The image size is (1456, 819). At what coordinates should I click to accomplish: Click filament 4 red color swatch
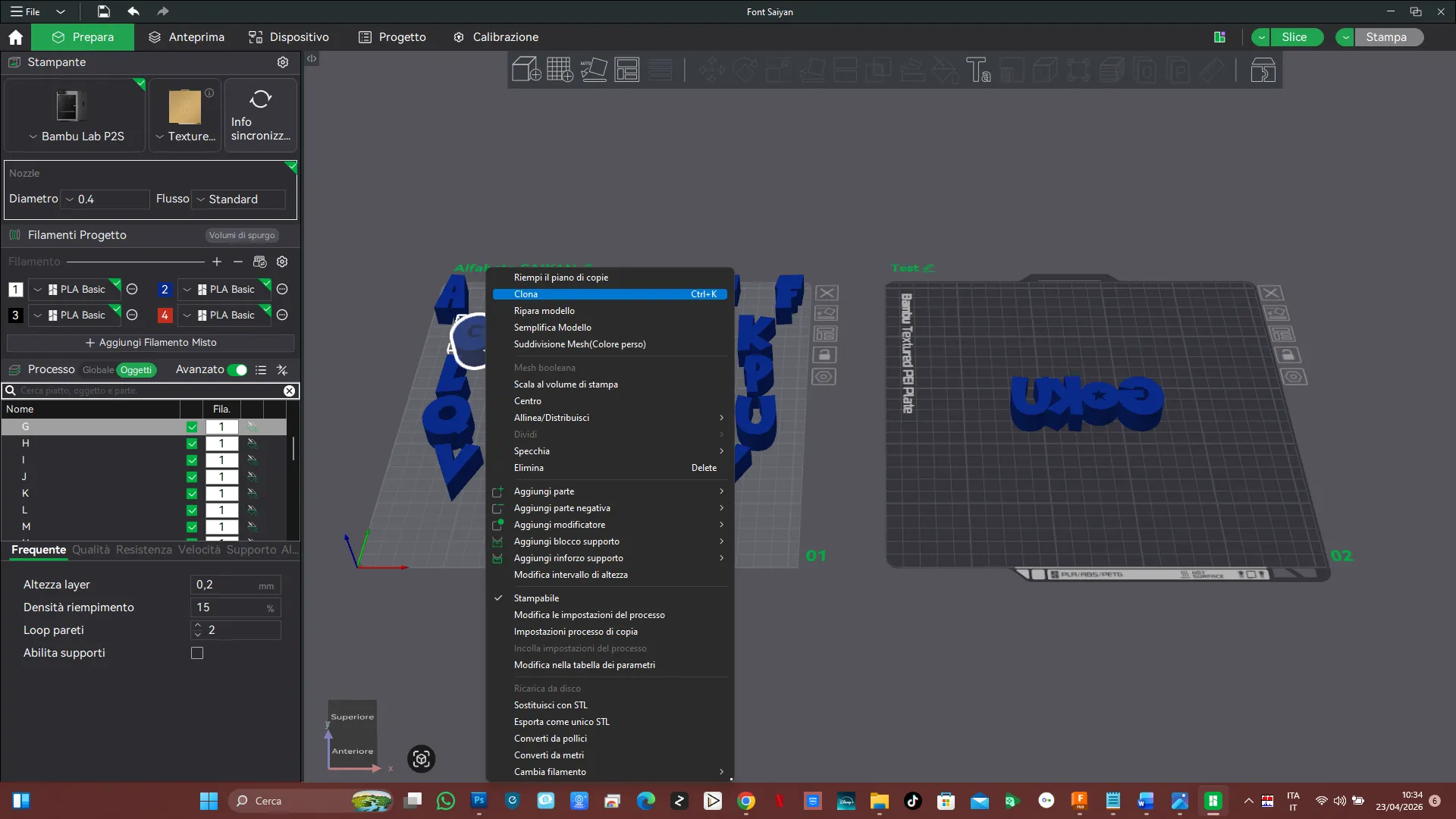pos(165,315)
